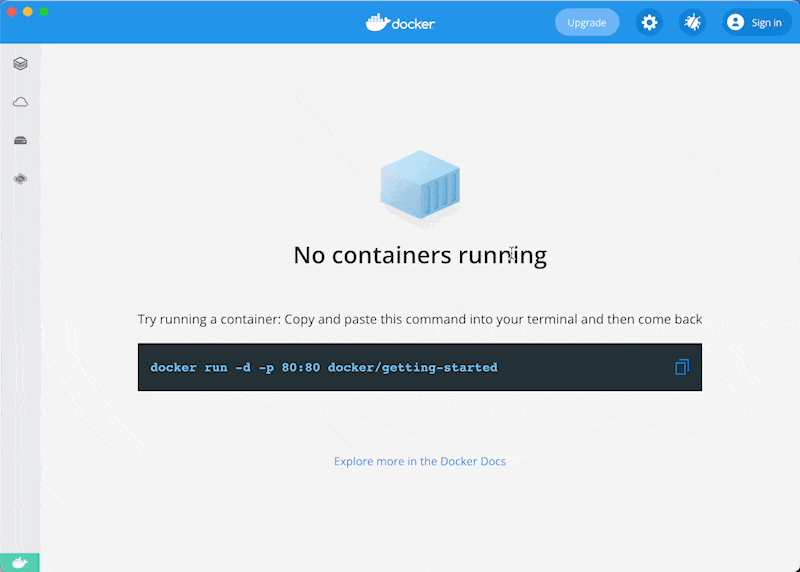The width and height of the screenshot is (800, 572).
Task: Open Settings via the gear icon
Action: point(649,22)
